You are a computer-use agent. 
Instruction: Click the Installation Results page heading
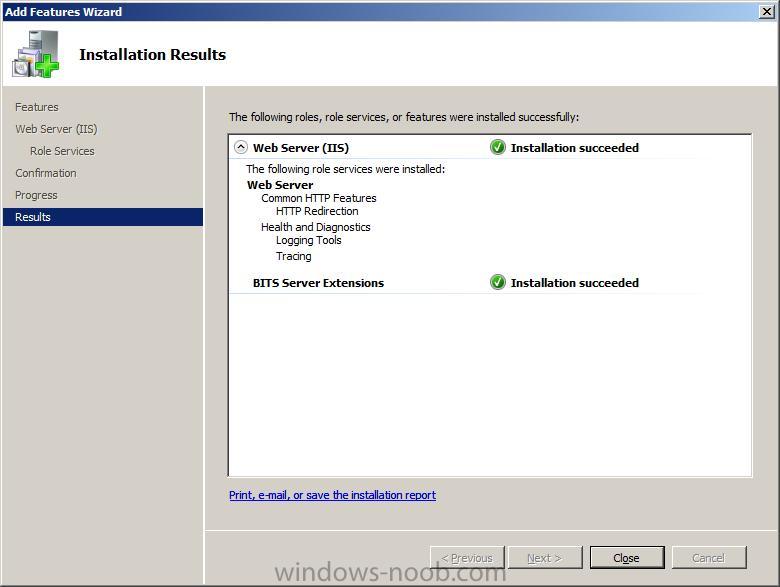click(x=153, y=54)
